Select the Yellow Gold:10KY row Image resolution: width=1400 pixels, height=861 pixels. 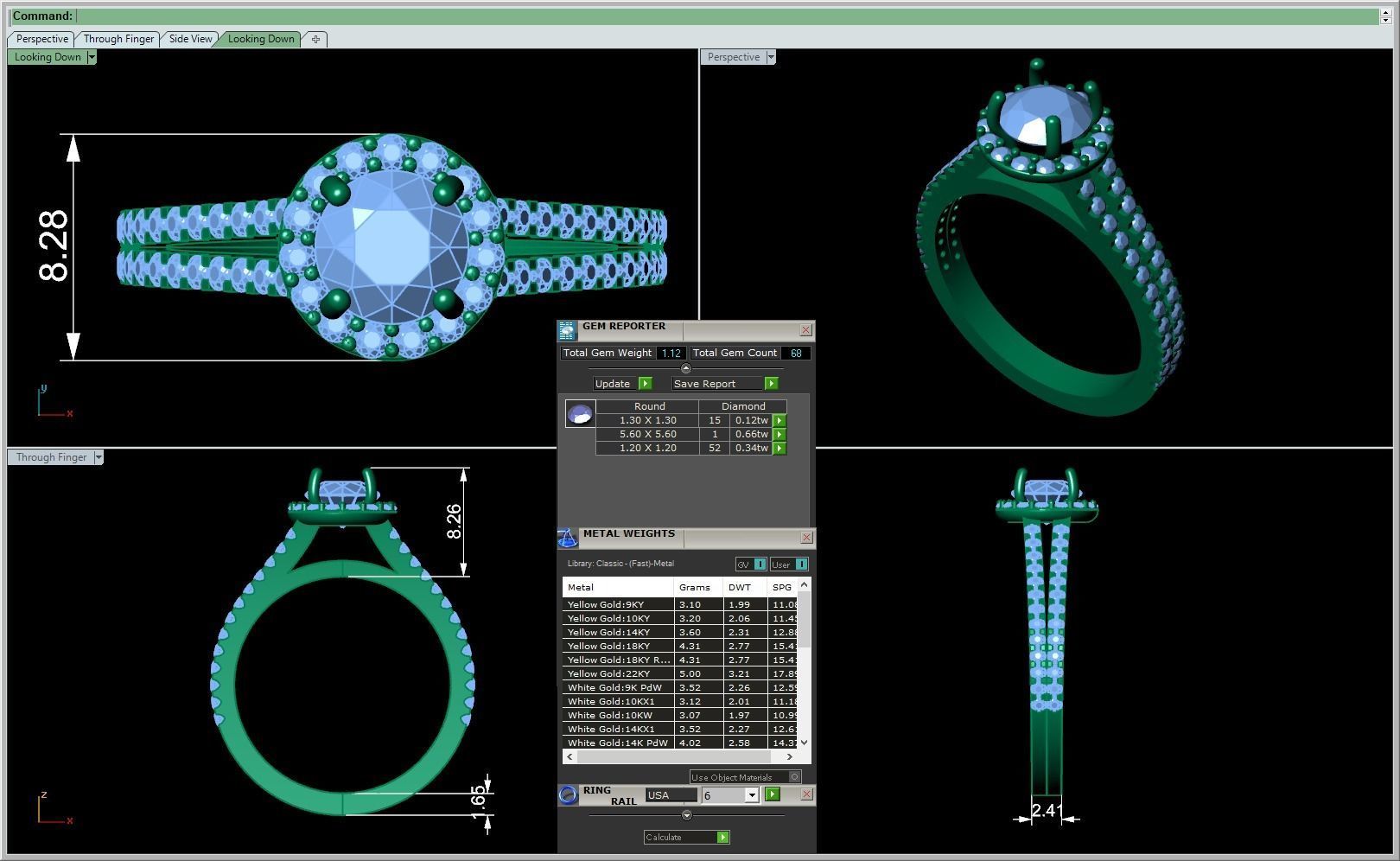(x=680, y=618)
